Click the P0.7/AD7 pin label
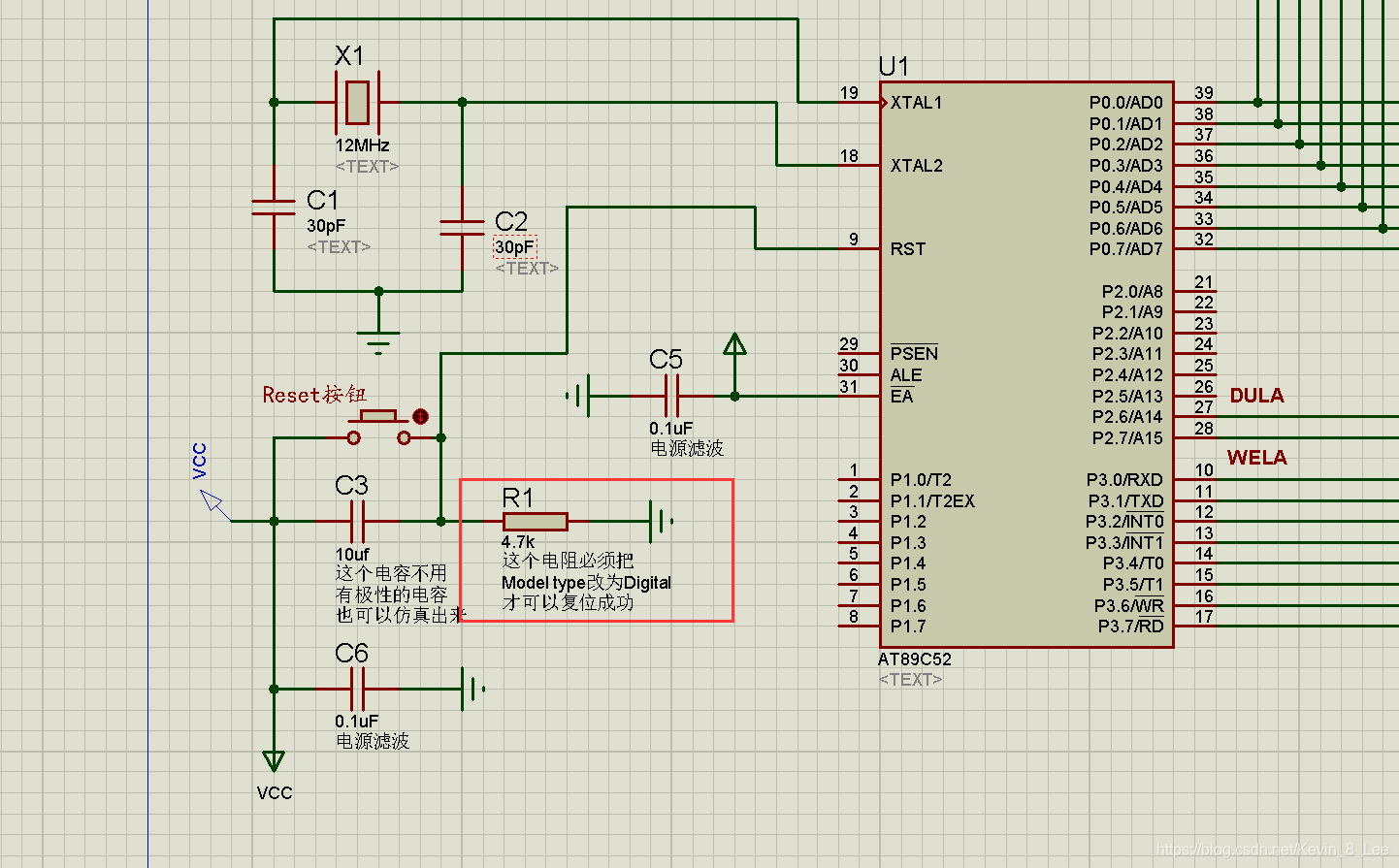This screenshot has height=868, width=1399. [x=1125, y=249]
